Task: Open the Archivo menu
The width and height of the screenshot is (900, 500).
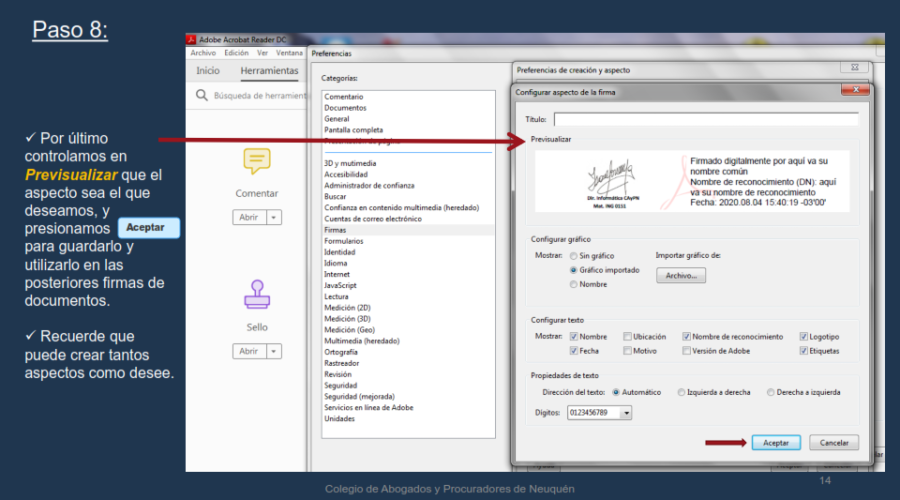Action: [203, 53]
